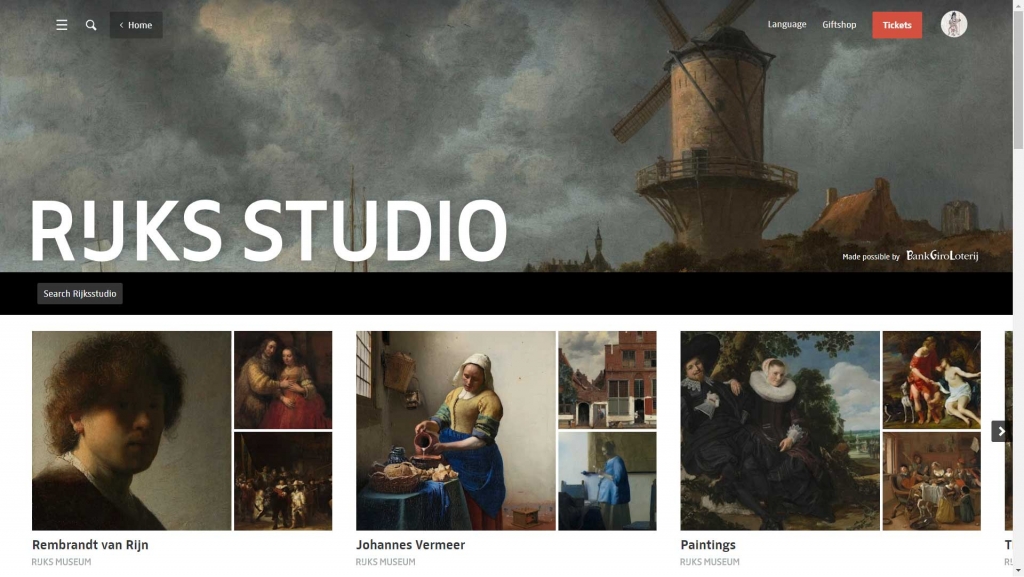Viewport: 1024px width, 577px height.
Task: Open the Paintings collection title
Action: 708,545
